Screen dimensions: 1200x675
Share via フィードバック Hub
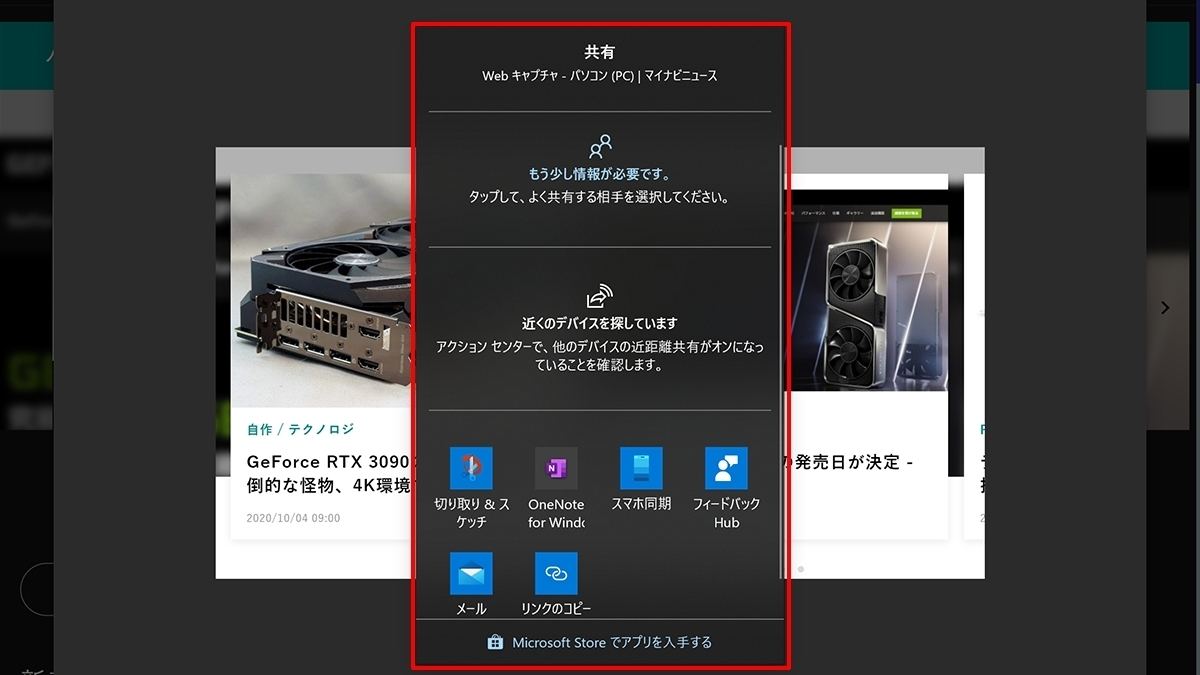coord(726,488)
